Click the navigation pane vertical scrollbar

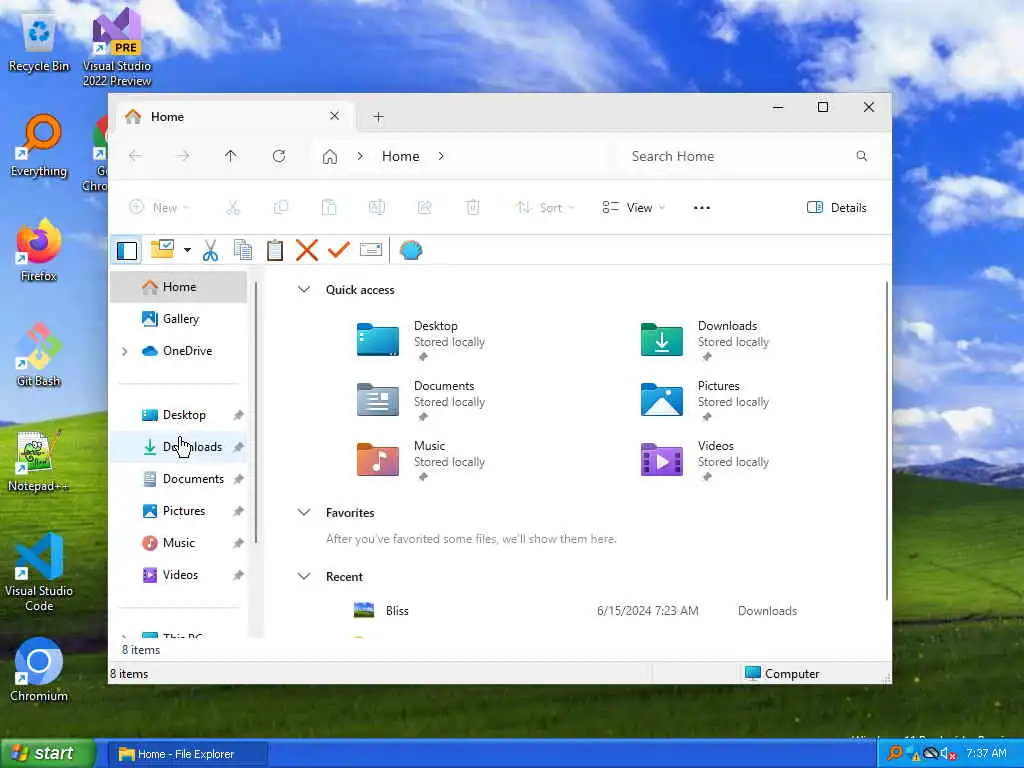pos(256,413)
